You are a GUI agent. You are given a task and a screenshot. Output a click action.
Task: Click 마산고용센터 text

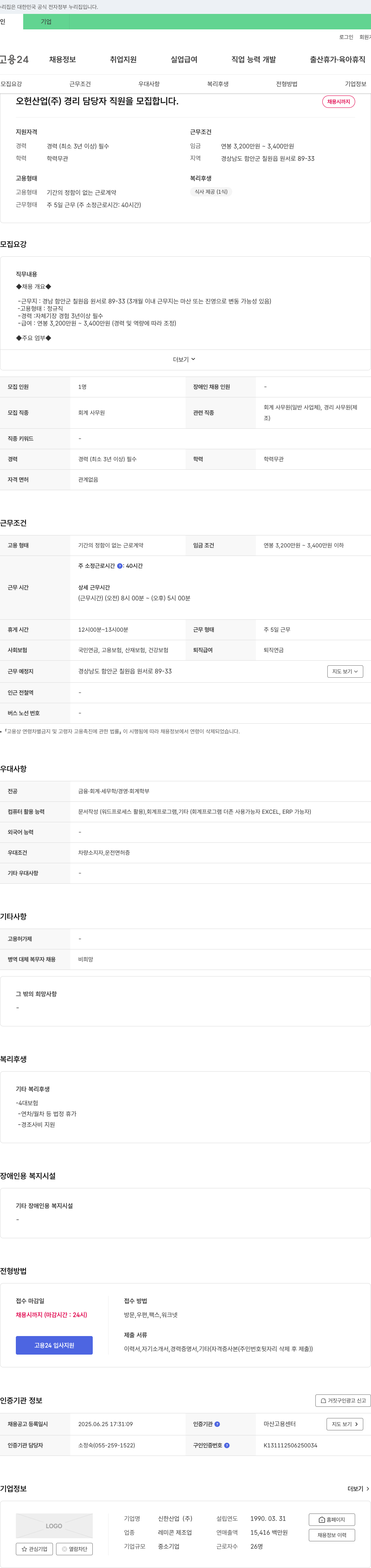pos(280,1424)
